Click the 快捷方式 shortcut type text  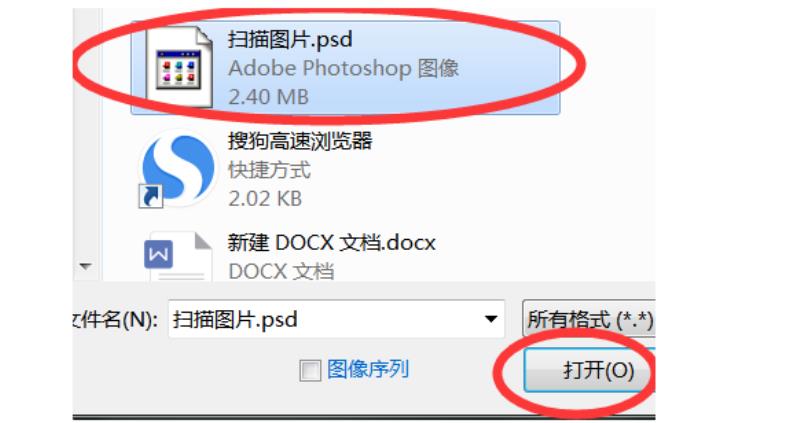[269, 170]
